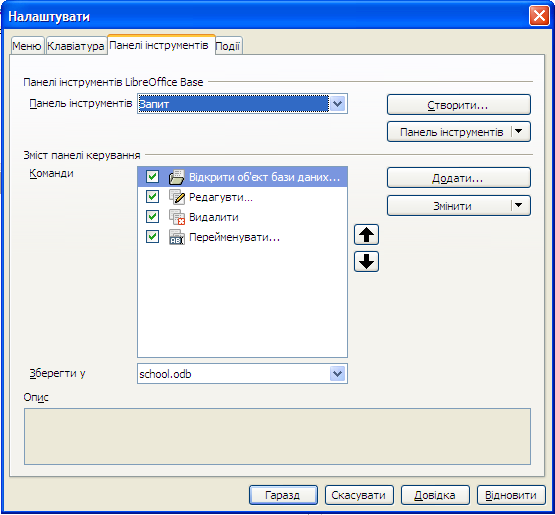Click the Додати... button
Screen dimensions: 555x515
click(x=459, y=178)
